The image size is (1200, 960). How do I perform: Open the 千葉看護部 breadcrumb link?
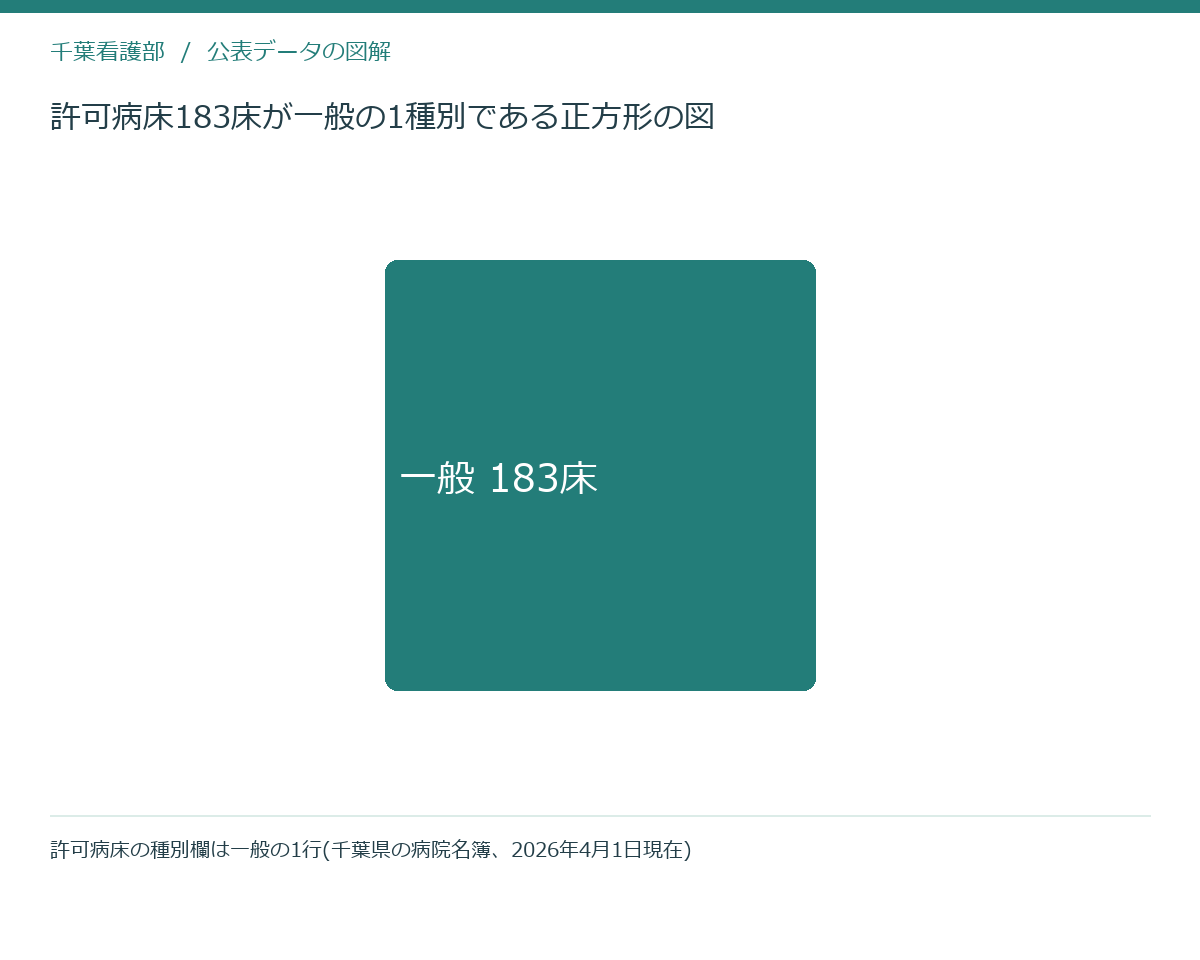point(107,52)
